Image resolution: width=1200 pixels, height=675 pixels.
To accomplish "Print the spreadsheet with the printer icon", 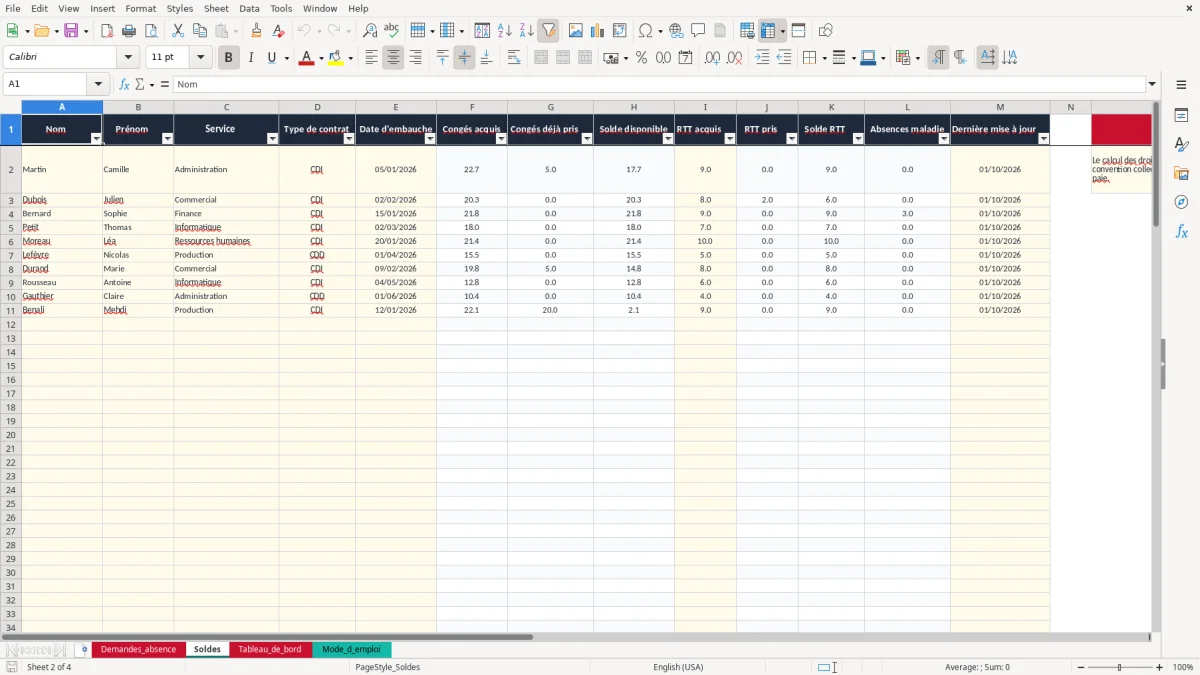I will pos(129,31).
